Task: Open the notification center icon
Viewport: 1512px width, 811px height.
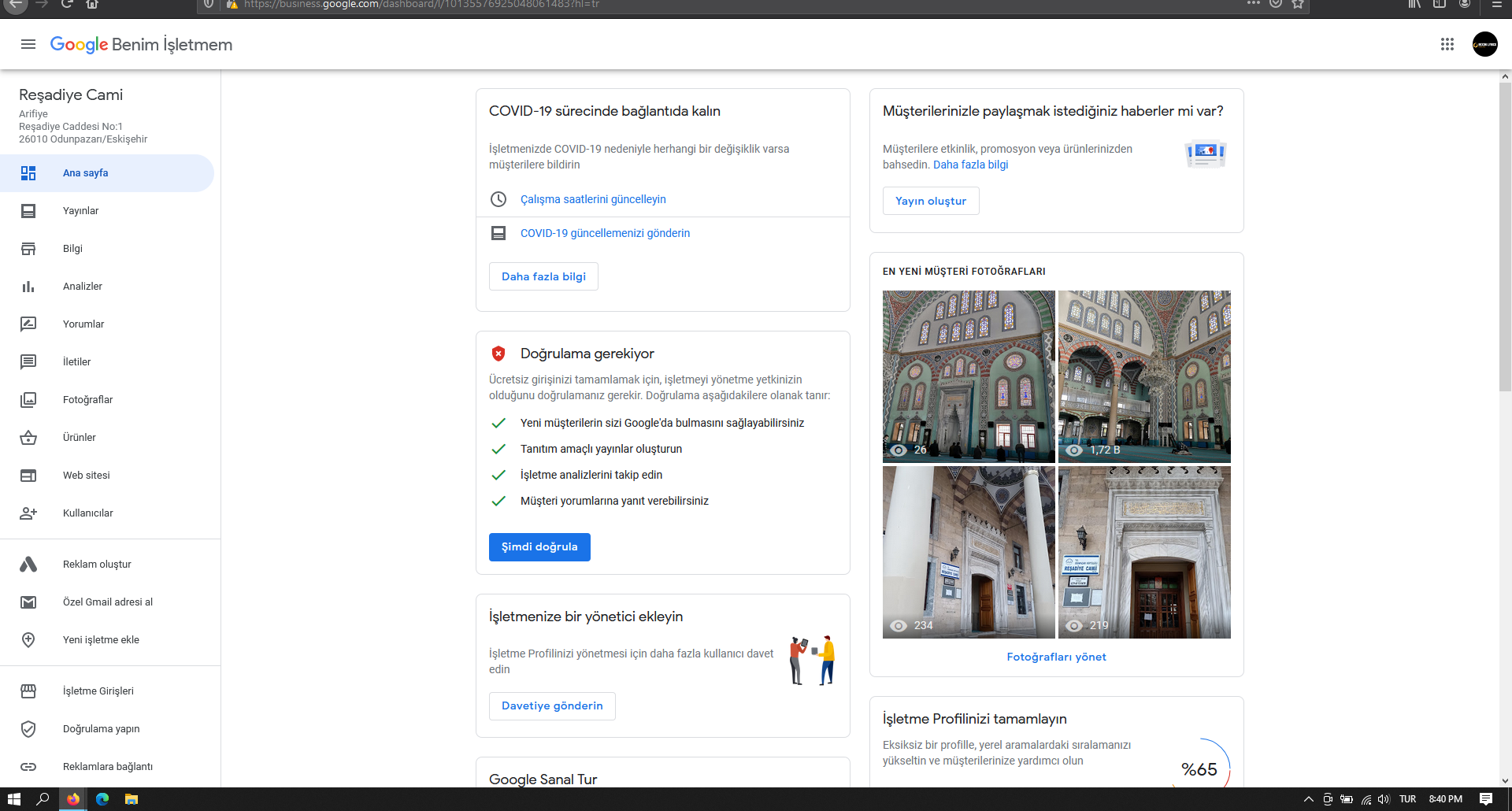Action: 1486,799
